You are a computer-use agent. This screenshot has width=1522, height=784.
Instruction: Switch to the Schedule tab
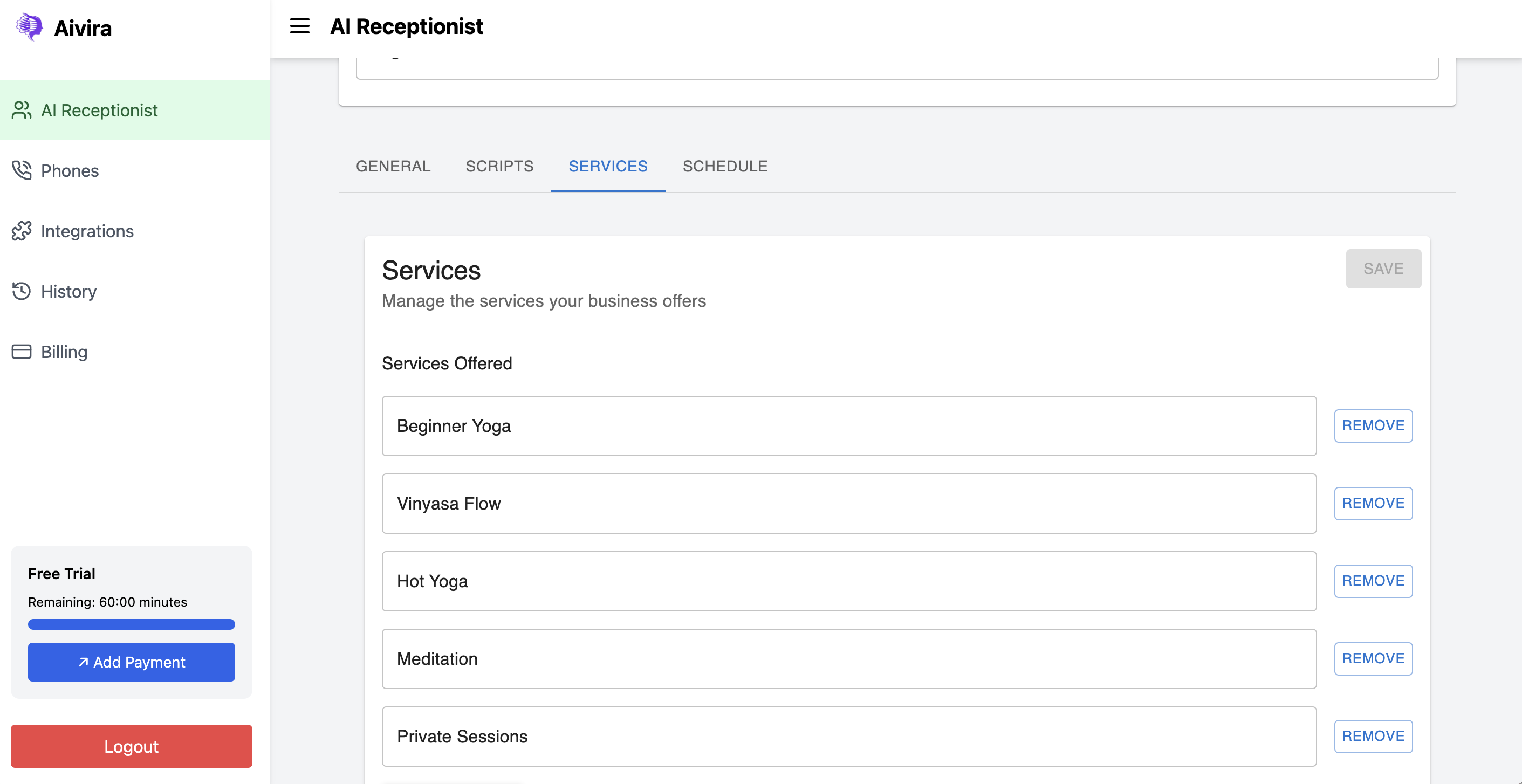coord(725,166)
